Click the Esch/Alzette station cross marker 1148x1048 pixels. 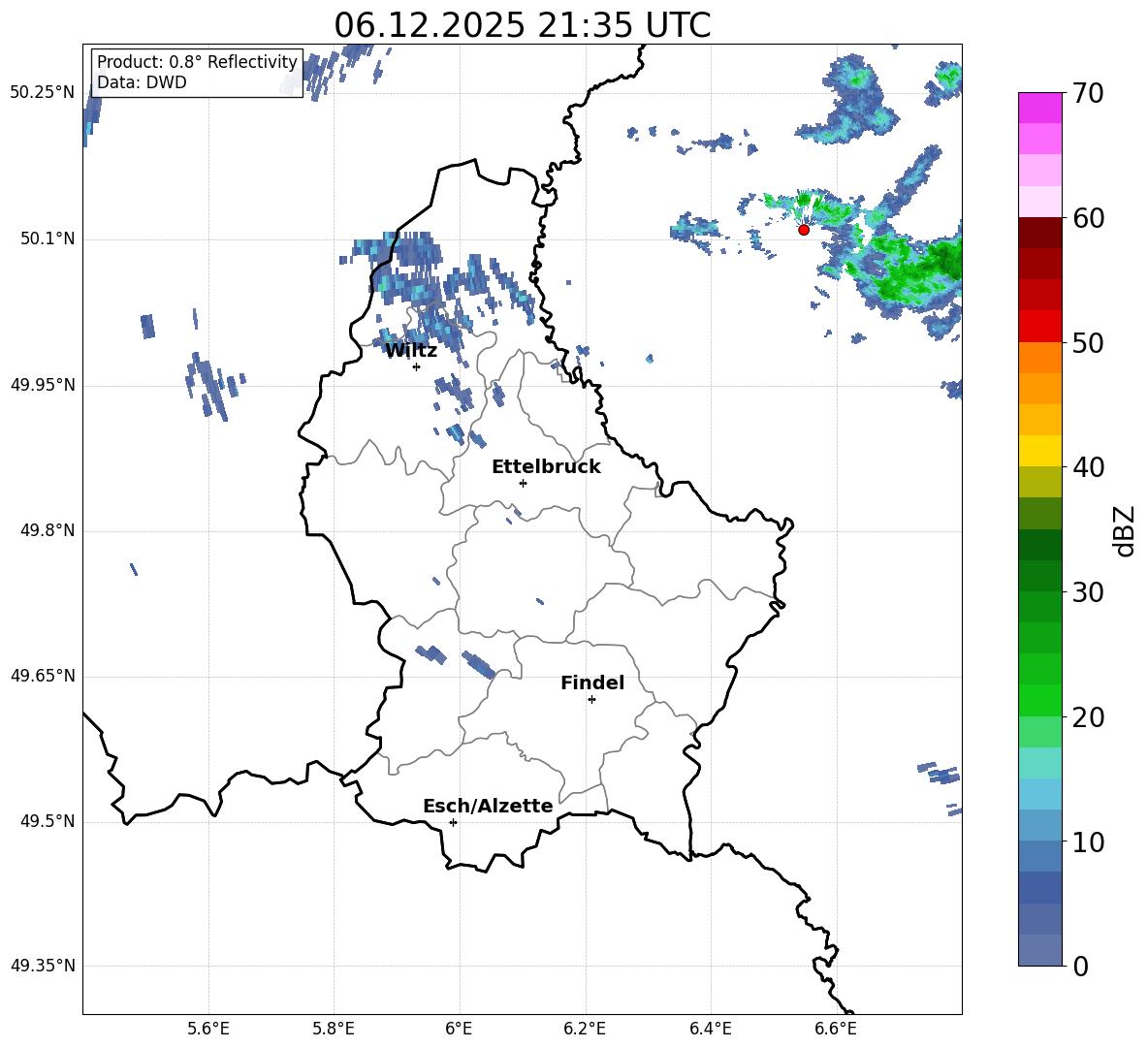click(x=453, y=822)
